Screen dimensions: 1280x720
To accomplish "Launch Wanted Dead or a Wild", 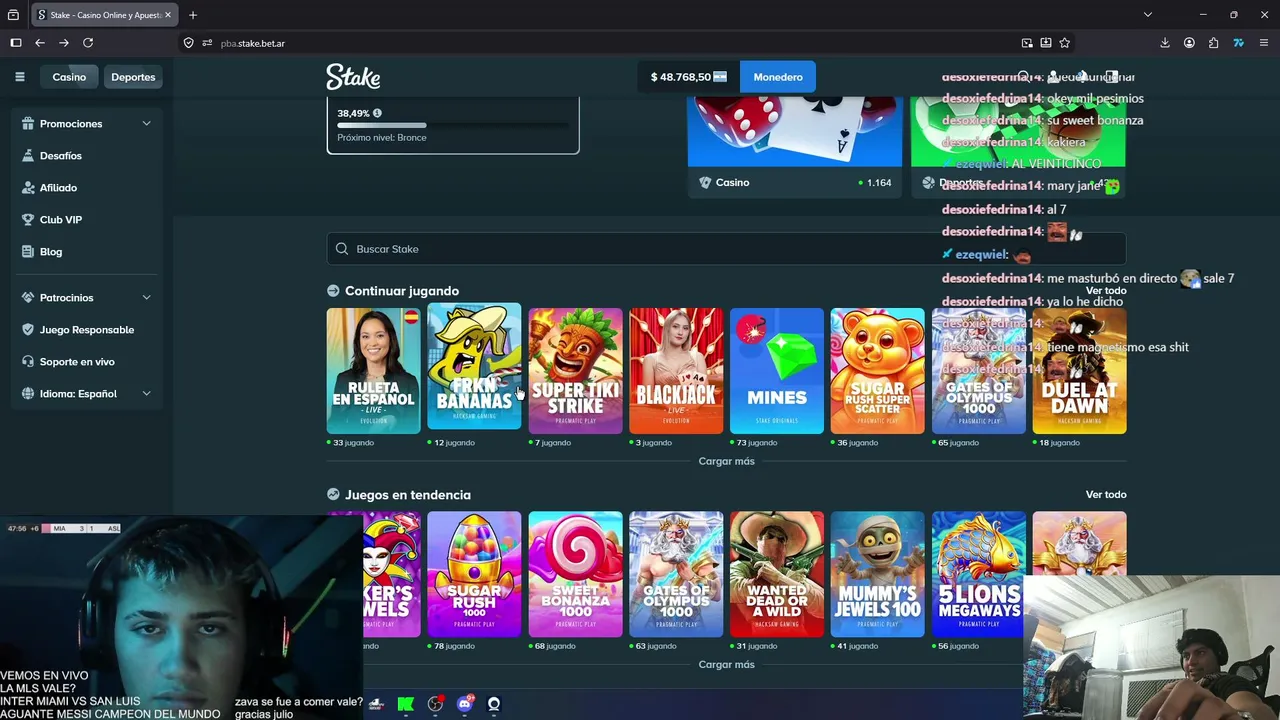I will click(x=777, y=574).
